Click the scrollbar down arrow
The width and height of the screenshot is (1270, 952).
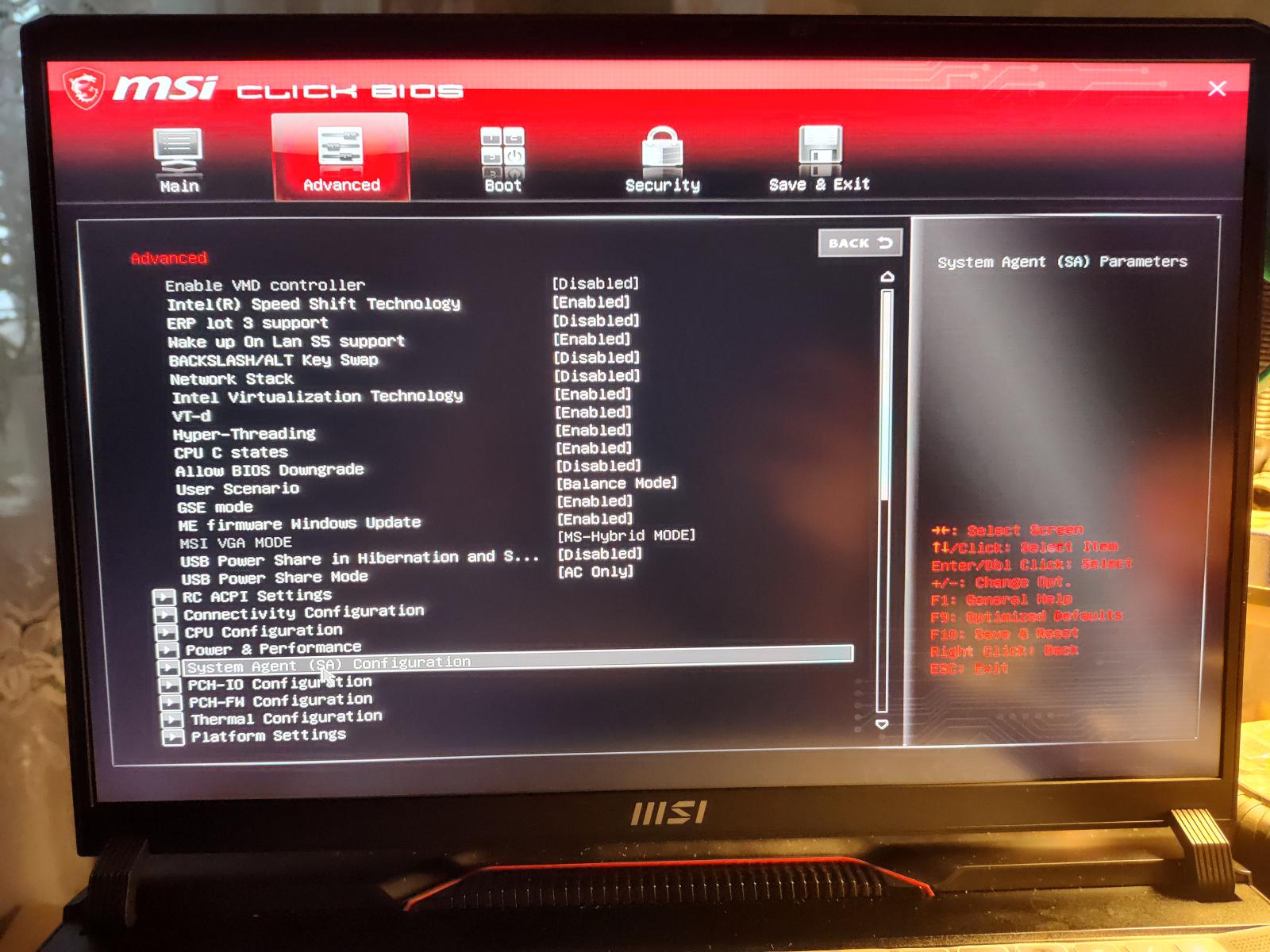click(x=882, y=724)
